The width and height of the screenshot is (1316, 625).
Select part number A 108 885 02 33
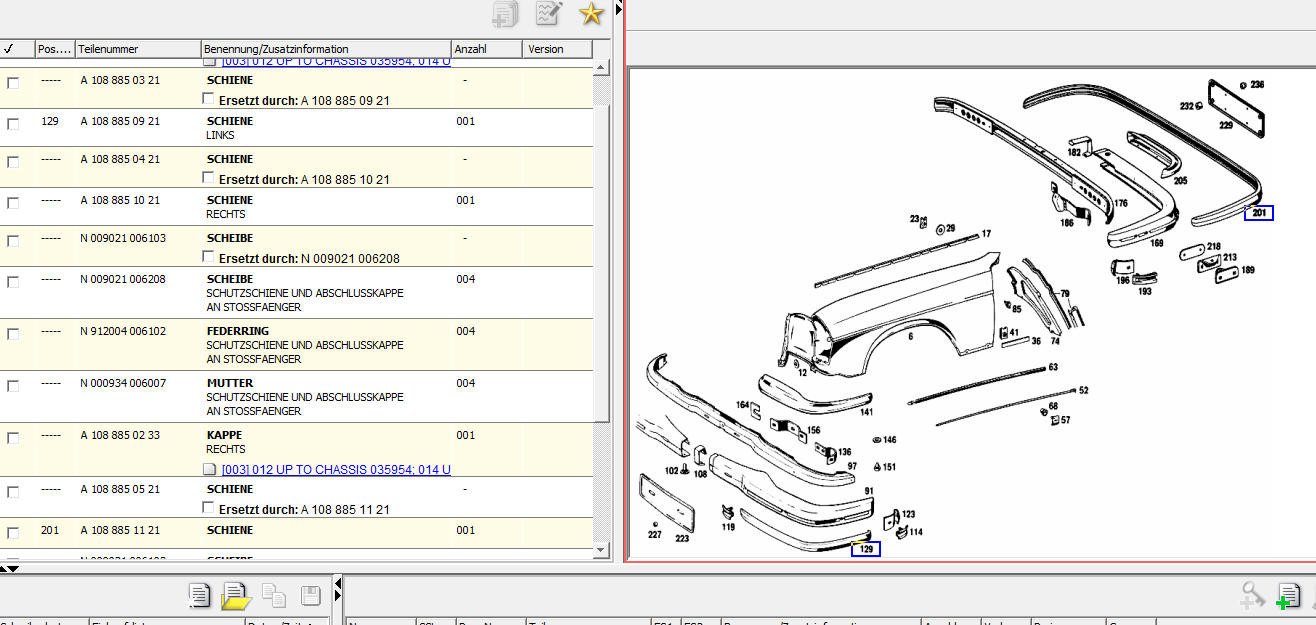[x=120, y=435]
